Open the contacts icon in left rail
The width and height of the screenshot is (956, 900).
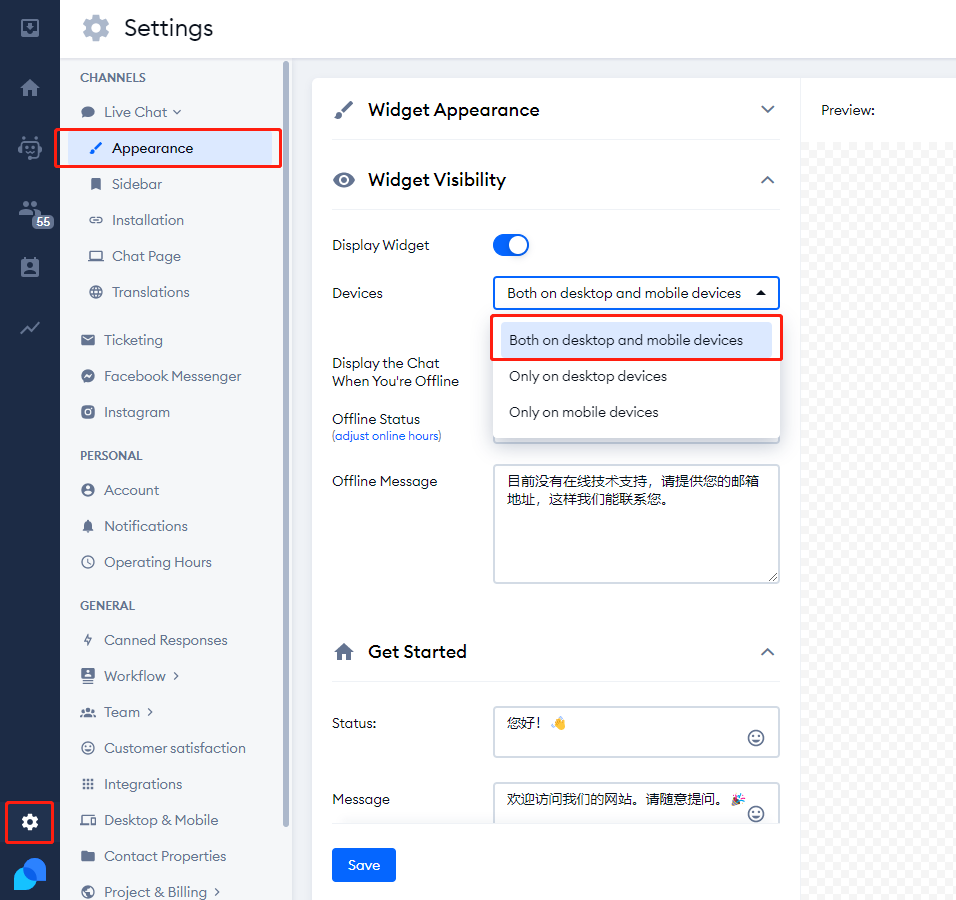tap(30, 268)
